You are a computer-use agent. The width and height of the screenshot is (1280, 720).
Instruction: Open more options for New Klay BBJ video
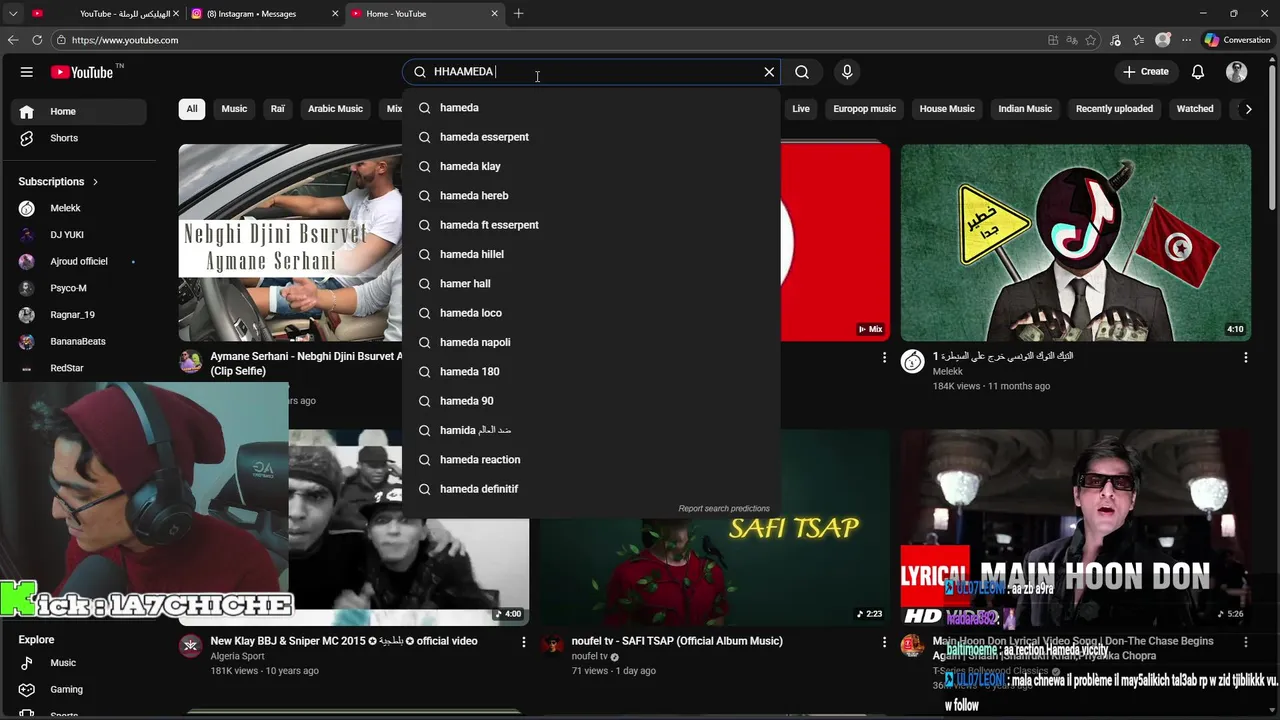(523, 642)
